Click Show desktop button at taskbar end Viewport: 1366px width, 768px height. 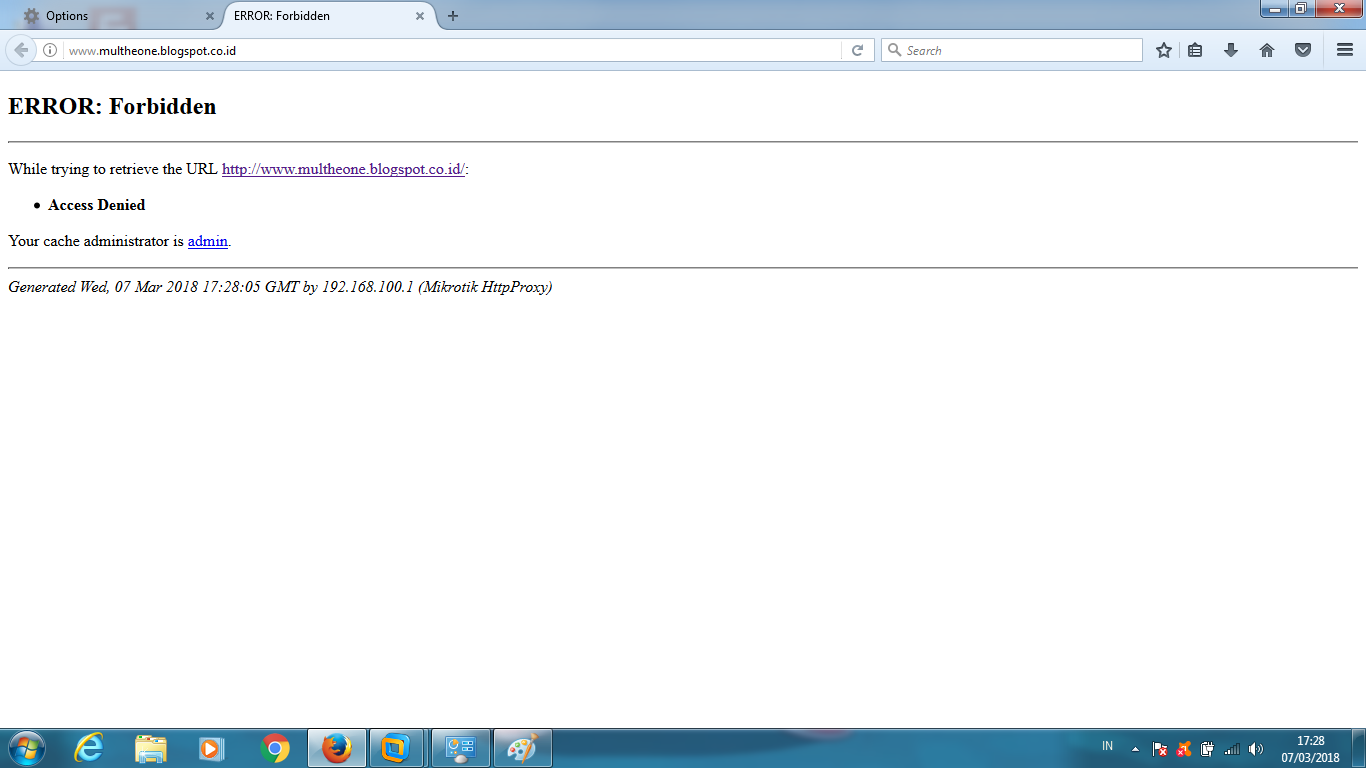tap(1359, 748)
